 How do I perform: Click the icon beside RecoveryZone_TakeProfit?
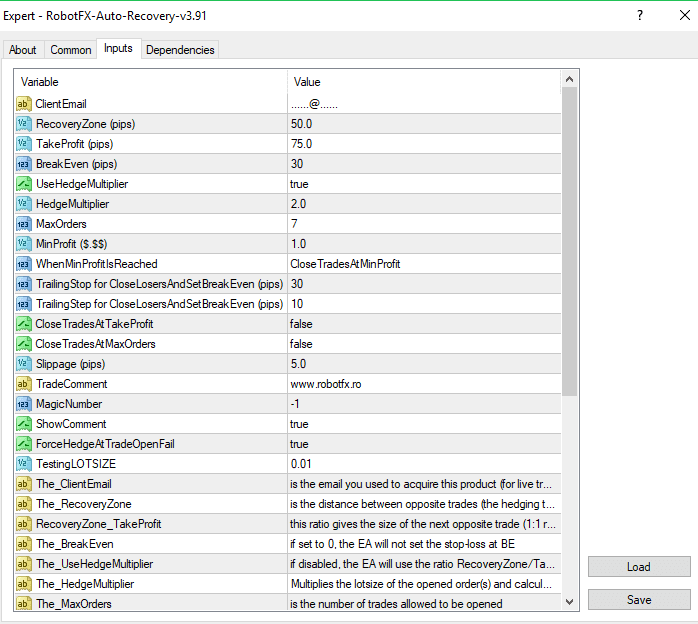[24, 524]
